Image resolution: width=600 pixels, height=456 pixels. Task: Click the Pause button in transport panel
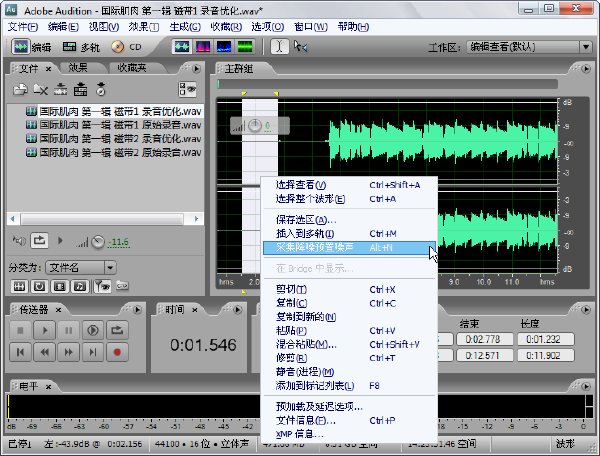point(68,330)
